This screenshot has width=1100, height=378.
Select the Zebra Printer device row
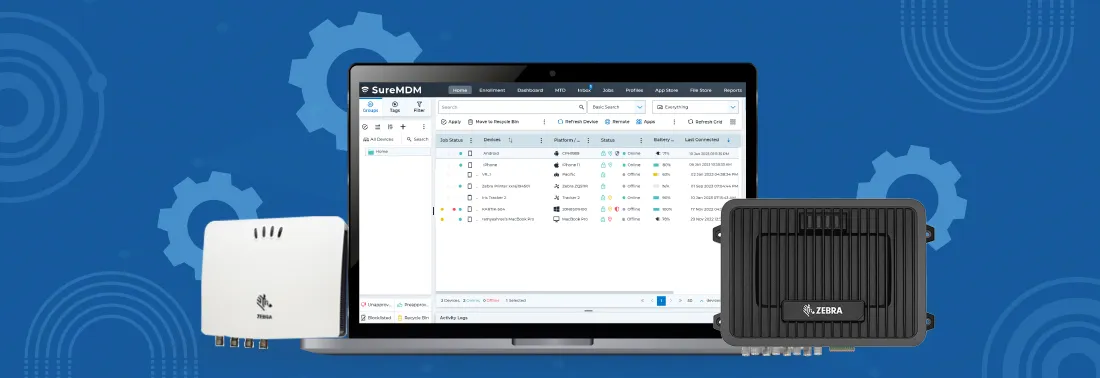click(588, 186)
